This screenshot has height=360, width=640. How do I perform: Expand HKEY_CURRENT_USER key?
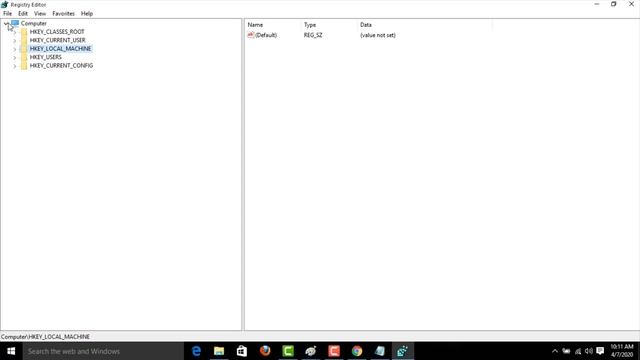(x=15, y=40)
